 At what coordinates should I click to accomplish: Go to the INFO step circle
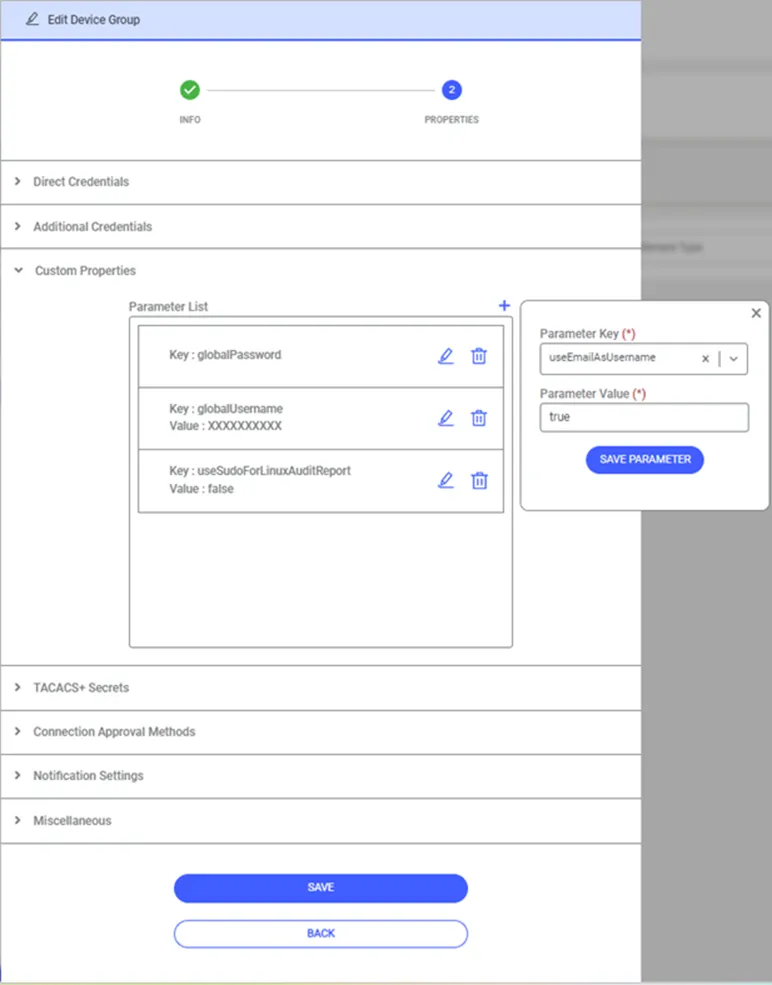point(190,90)
